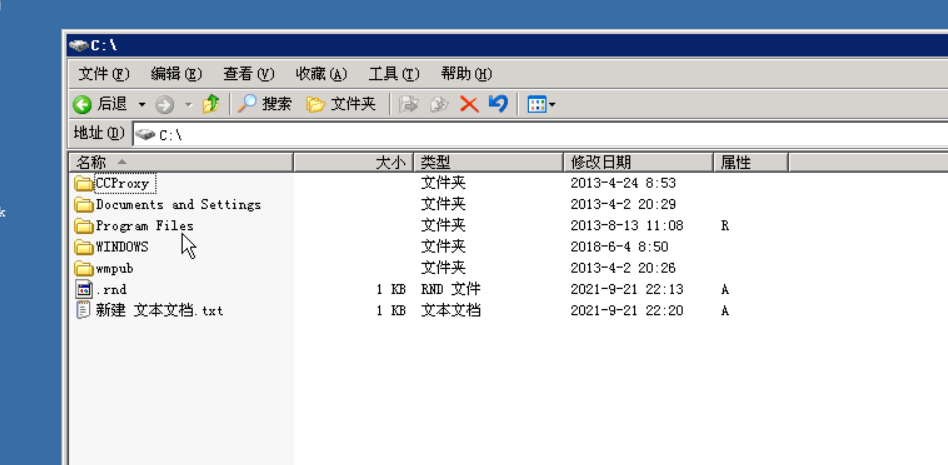Image resolution: width=948 pixels, height=465 pixels.
Task: Go up one folder level icon
Action: 211,104
